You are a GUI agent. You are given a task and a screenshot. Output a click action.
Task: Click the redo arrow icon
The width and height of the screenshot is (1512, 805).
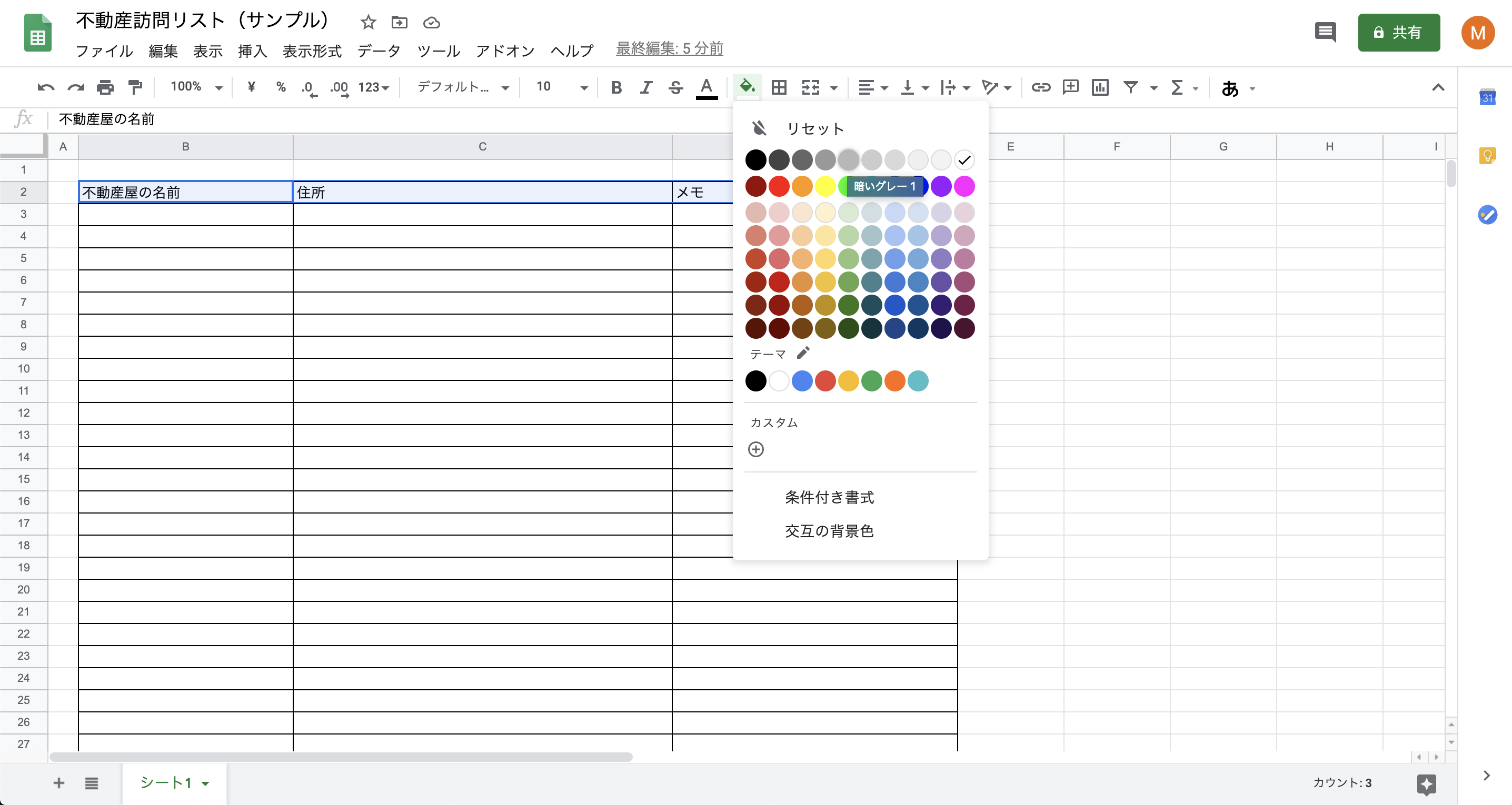coord(76,88)
